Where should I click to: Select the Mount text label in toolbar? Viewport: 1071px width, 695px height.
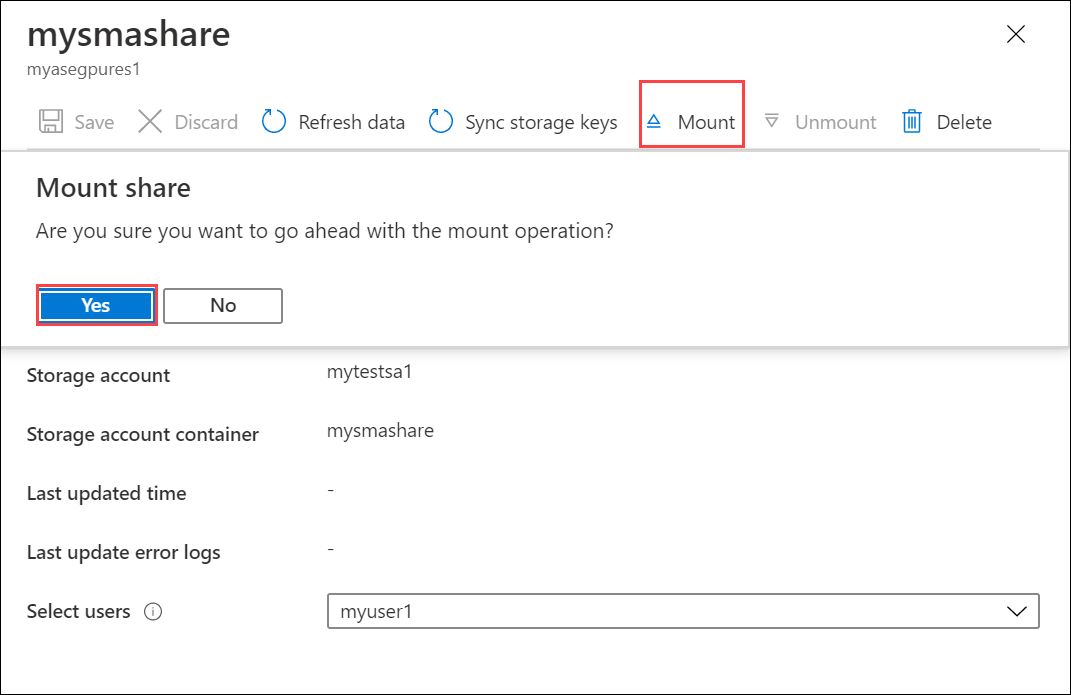click(706, 122)
